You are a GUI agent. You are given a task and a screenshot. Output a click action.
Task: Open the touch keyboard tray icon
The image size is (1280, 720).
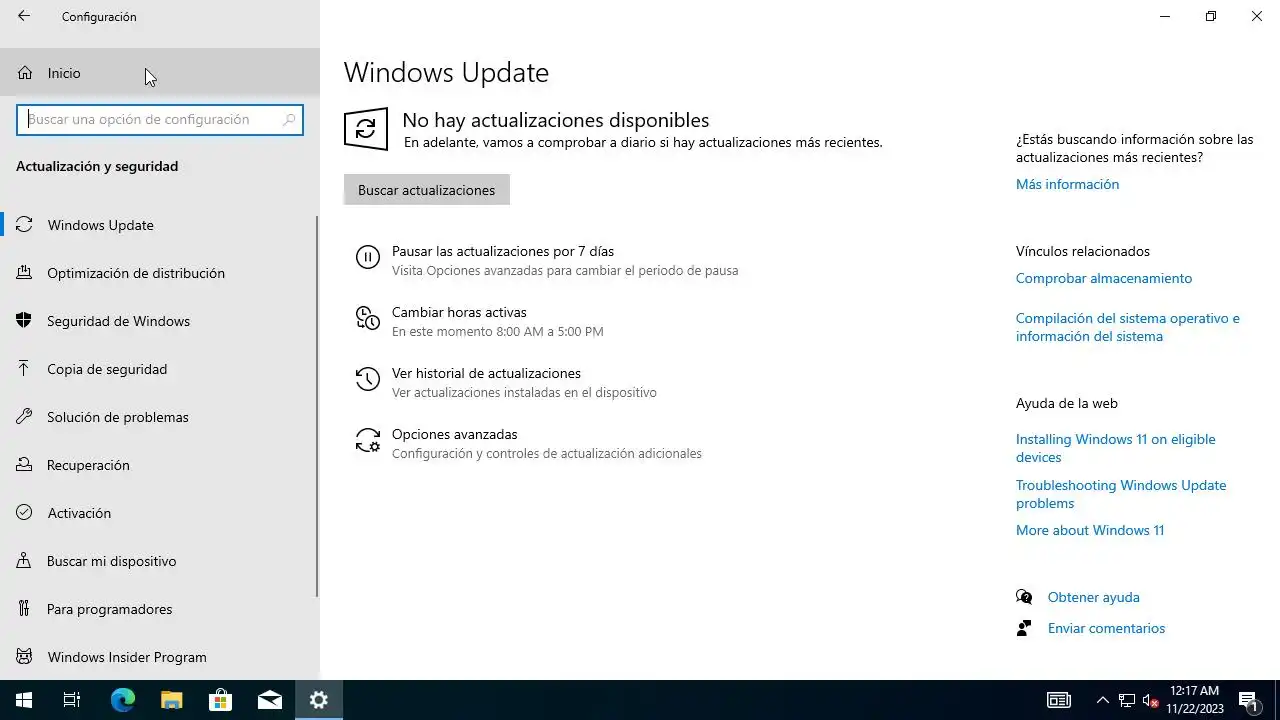tap(1059, 700)
